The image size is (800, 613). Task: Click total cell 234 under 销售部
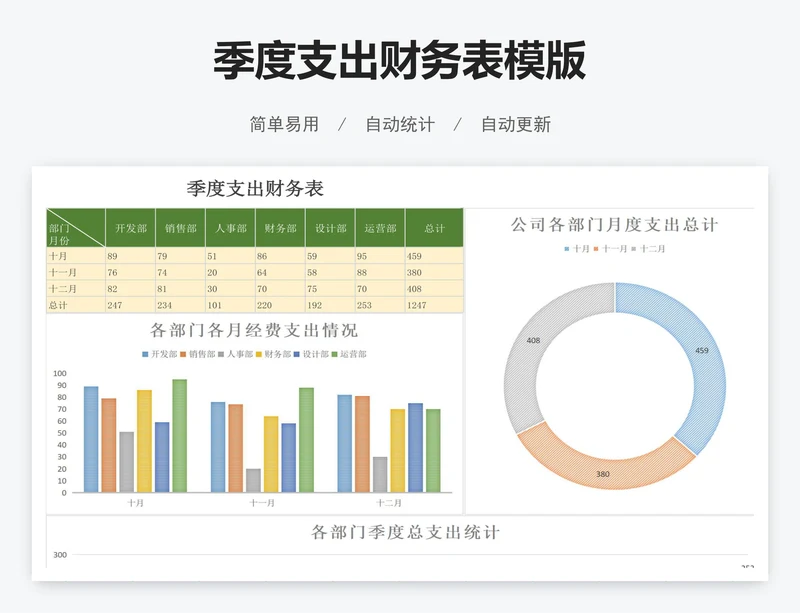click(181, 305)
